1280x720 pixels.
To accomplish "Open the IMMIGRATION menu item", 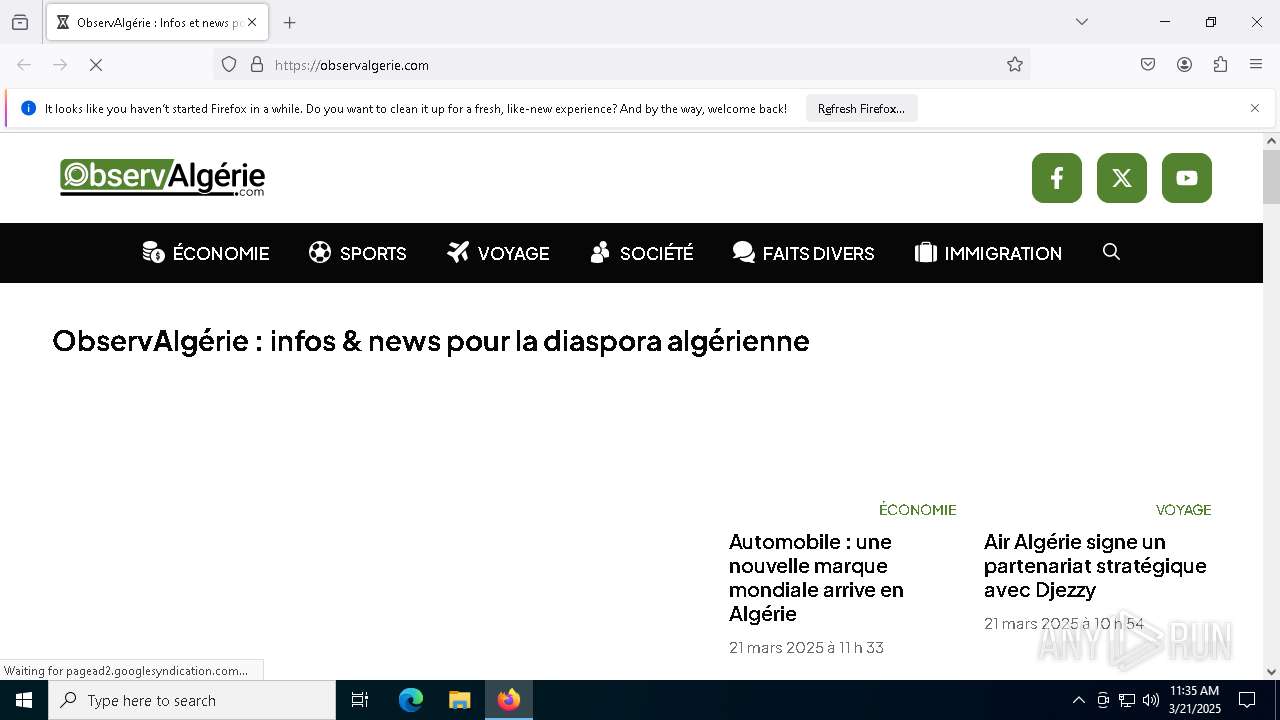I will coord(988,253).
